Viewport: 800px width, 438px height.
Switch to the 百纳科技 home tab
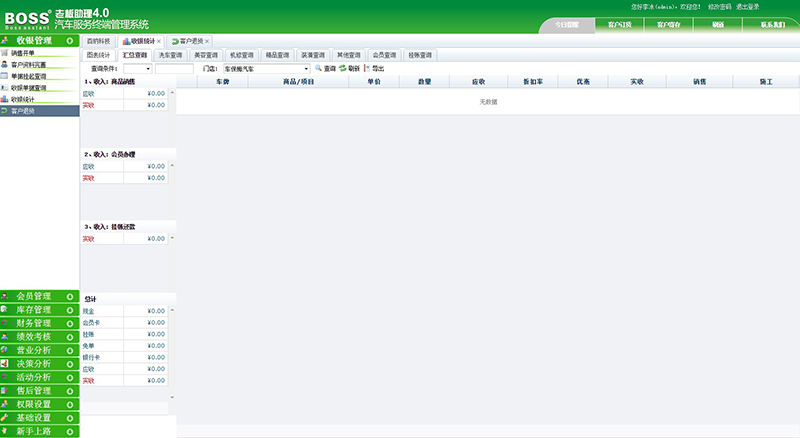point(98,41)
